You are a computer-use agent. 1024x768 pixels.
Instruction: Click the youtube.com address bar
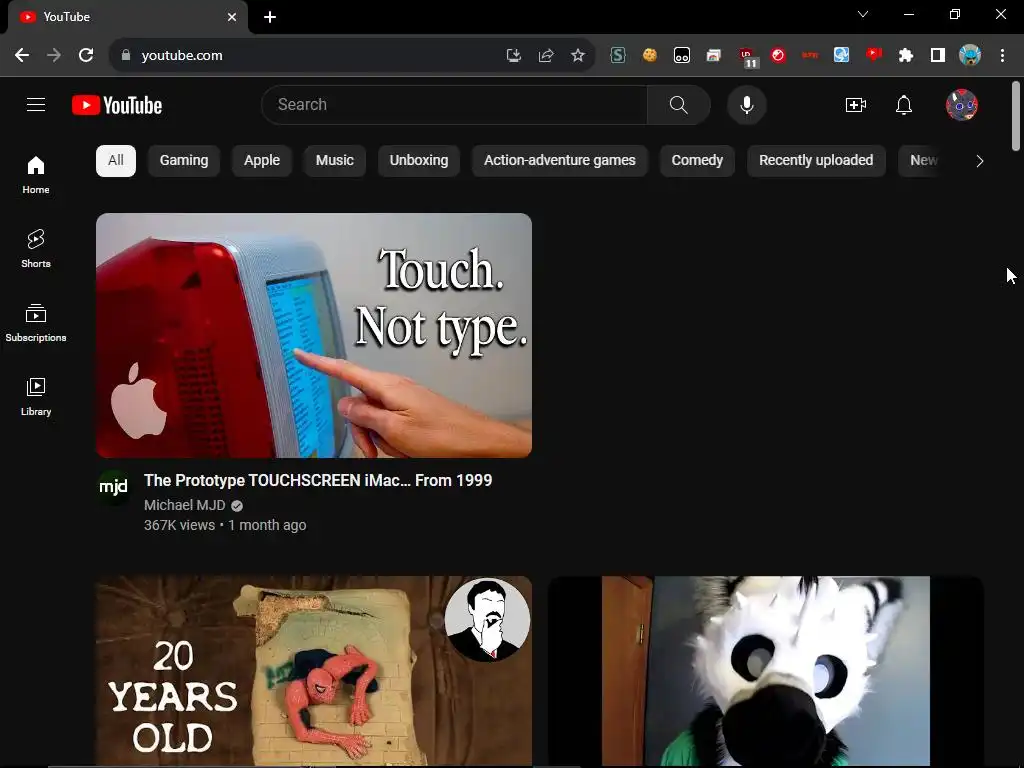point(313,56)
